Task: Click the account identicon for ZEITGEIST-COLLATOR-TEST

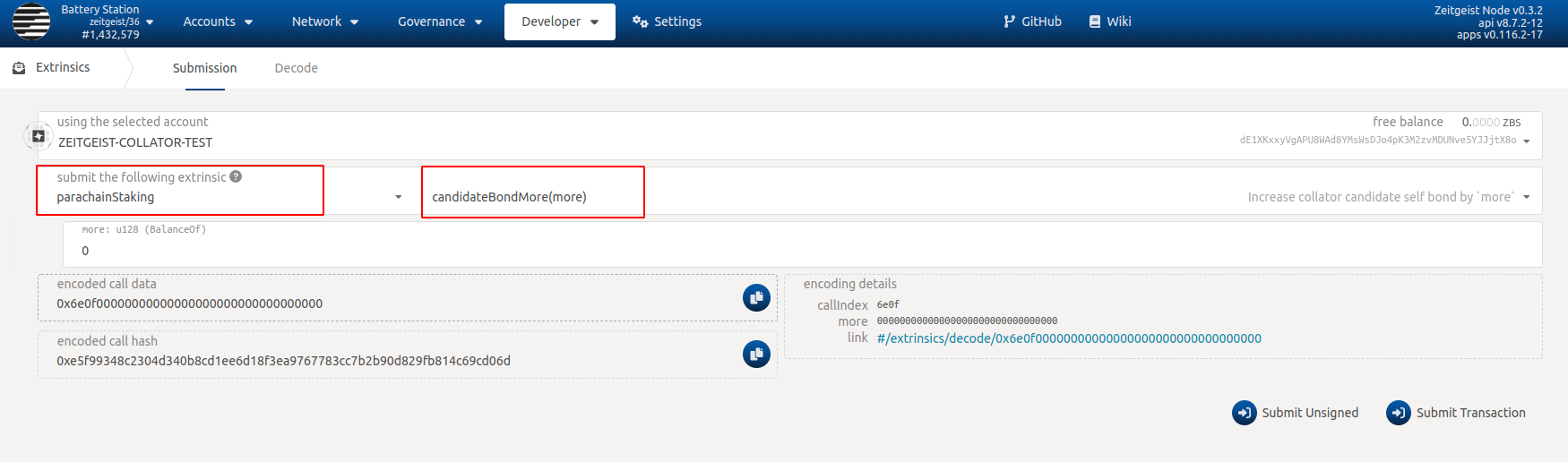Action: pos(39,136)
